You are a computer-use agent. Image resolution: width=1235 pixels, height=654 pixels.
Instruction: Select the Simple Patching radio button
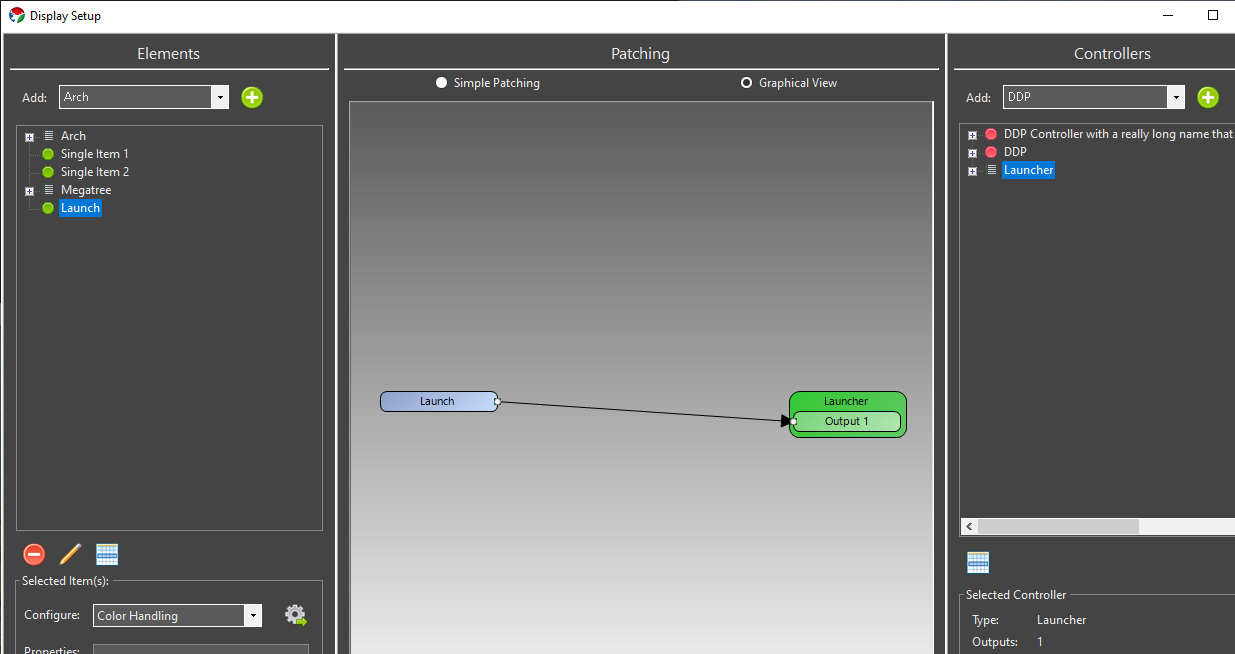(441, 83)
